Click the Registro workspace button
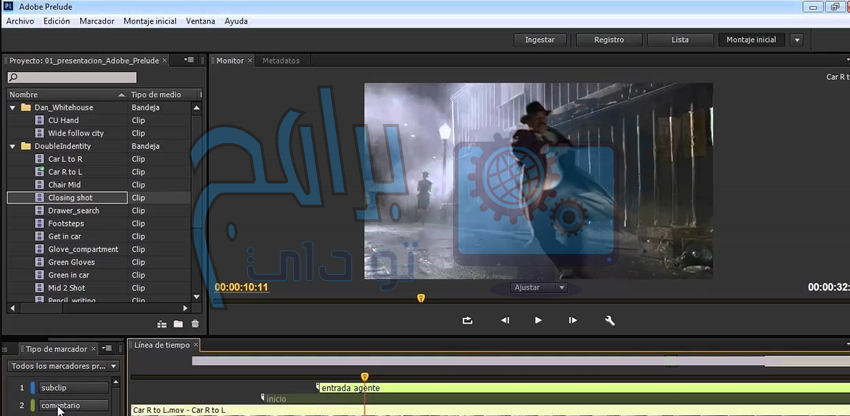 pos(609,40)
